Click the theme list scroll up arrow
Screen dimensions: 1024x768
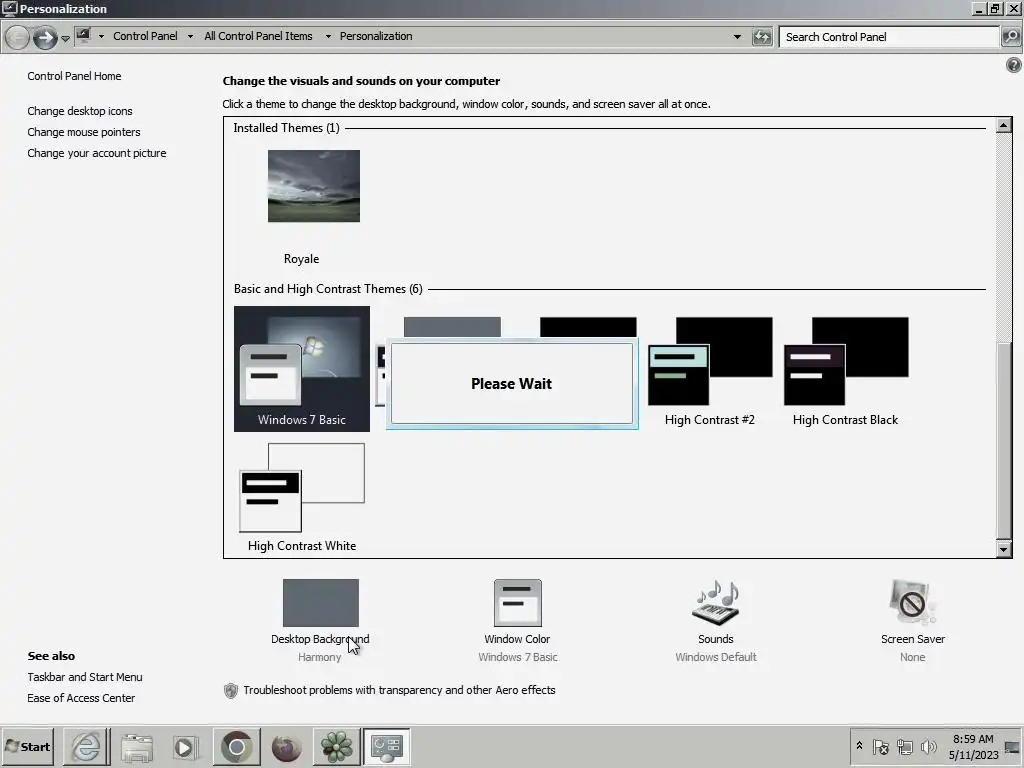1004,125
